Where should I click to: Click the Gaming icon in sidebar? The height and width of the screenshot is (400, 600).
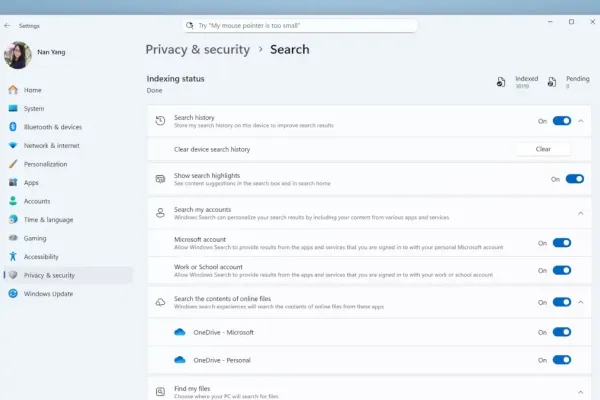point(13,238)
